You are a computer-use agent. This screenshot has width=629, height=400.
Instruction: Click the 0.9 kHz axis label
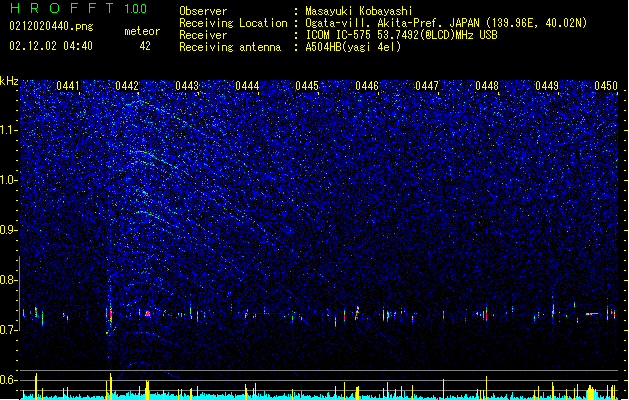click(9, 230)
